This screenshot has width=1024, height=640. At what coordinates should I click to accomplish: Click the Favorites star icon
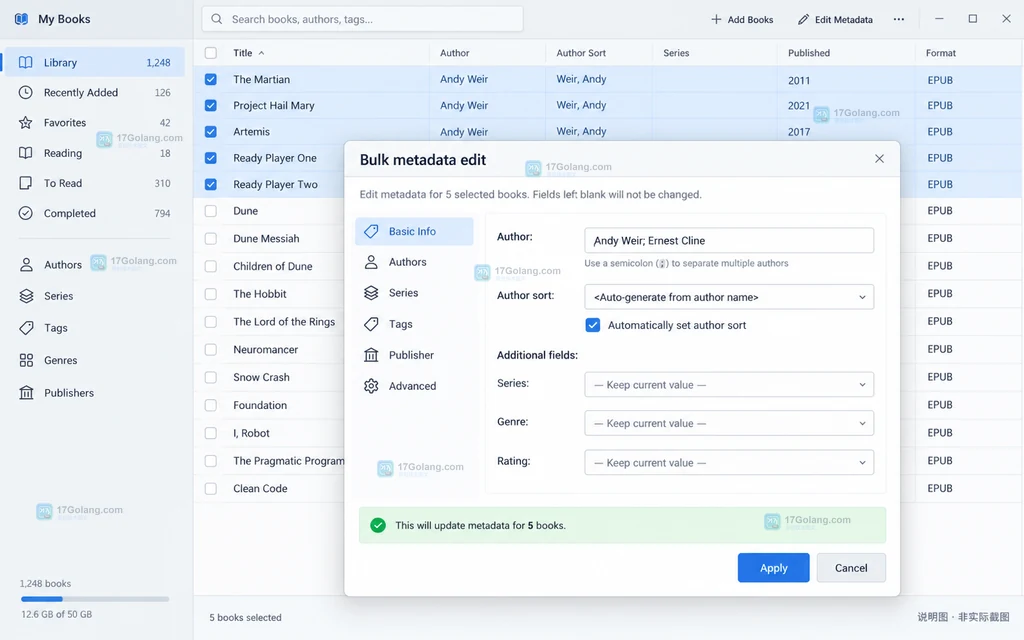pos(25,123)
